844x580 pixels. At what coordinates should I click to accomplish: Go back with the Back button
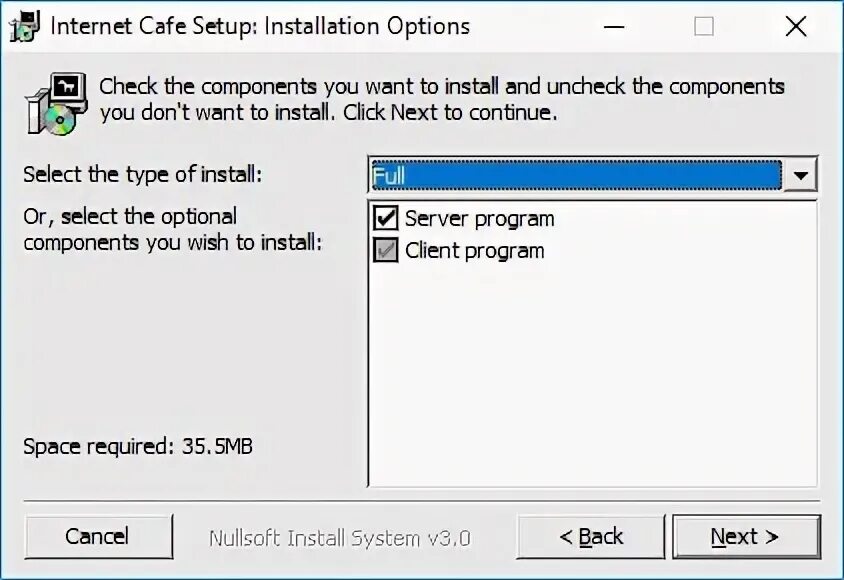pyautogui.click(x=590, y=537)
